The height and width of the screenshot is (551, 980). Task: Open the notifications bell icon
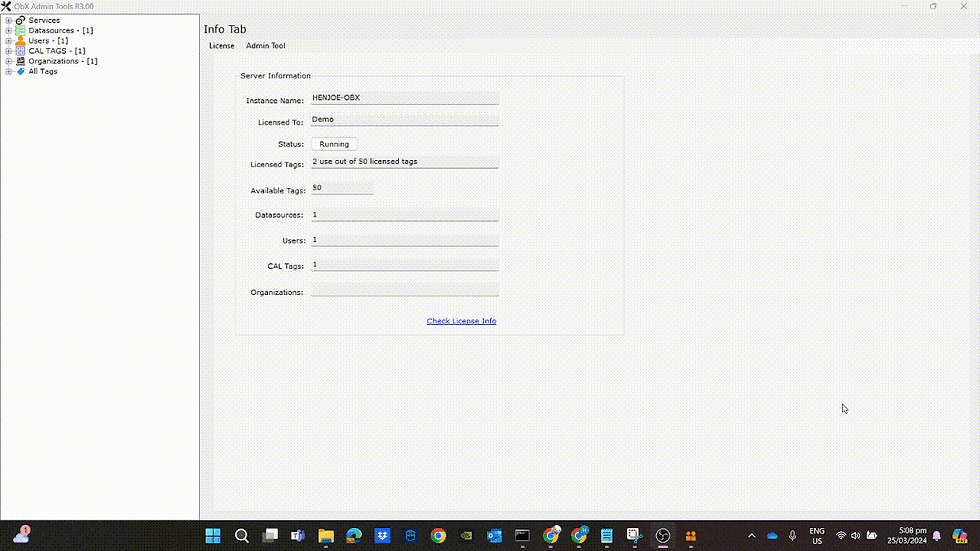tap(937, 535)
